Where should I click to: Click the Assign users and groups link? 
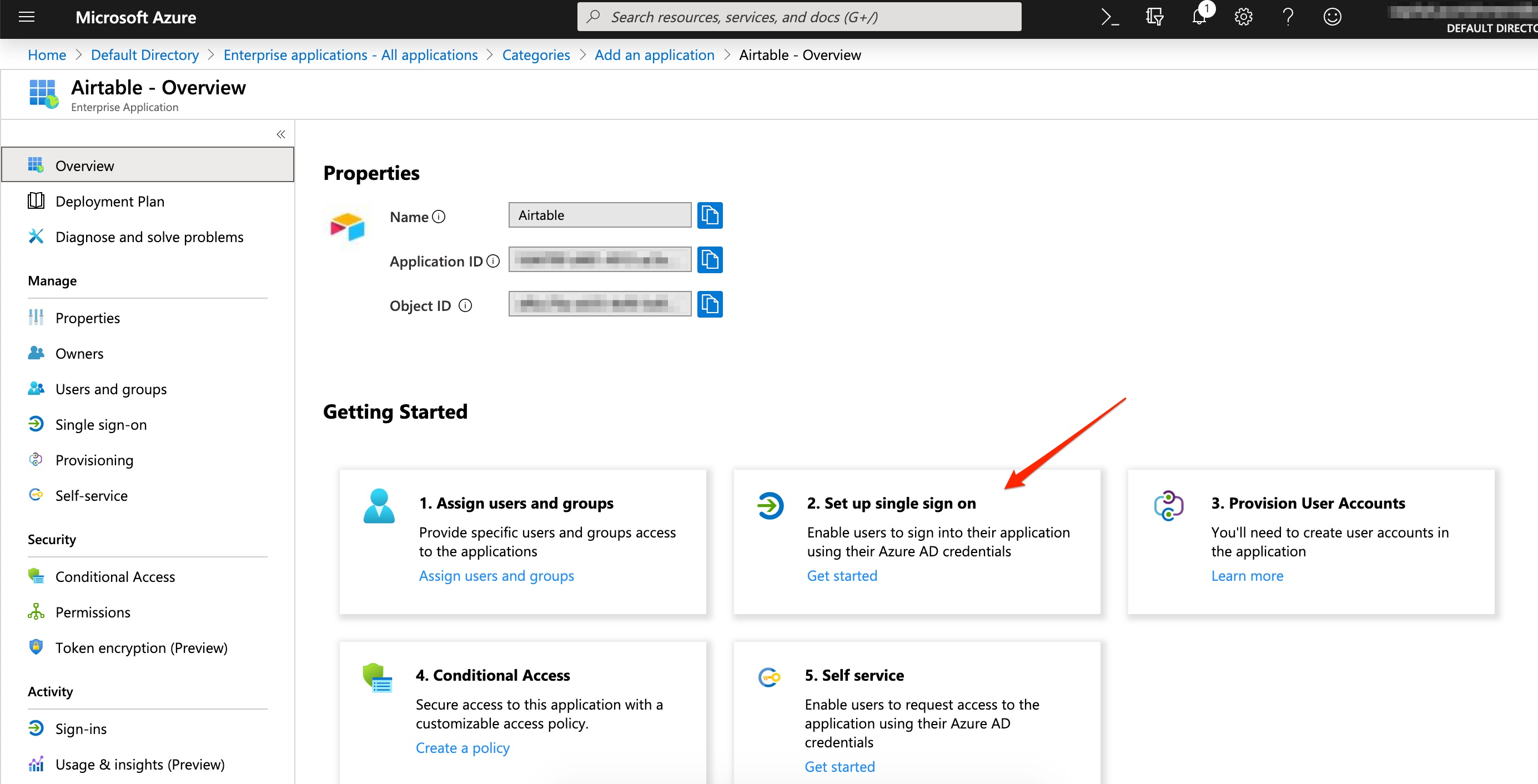coord(496,576)
